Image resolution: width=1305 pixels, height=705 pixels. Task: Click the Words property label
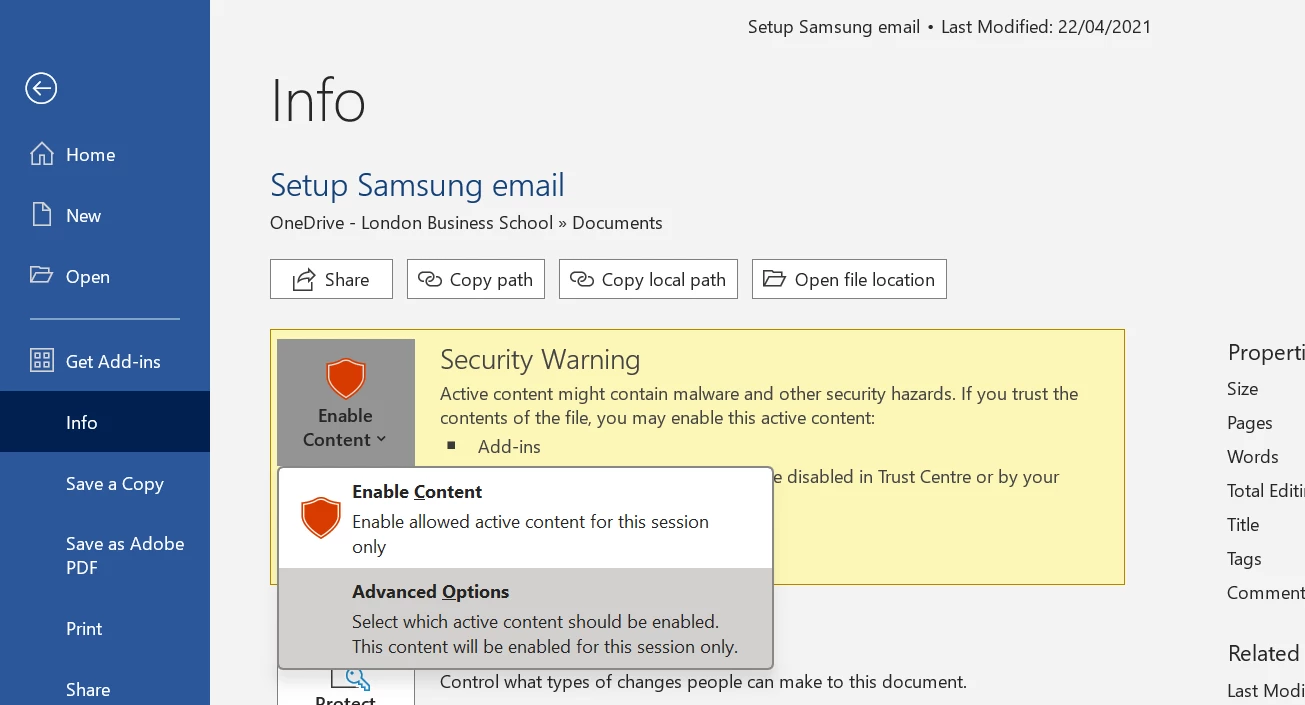click(1253, 456)
